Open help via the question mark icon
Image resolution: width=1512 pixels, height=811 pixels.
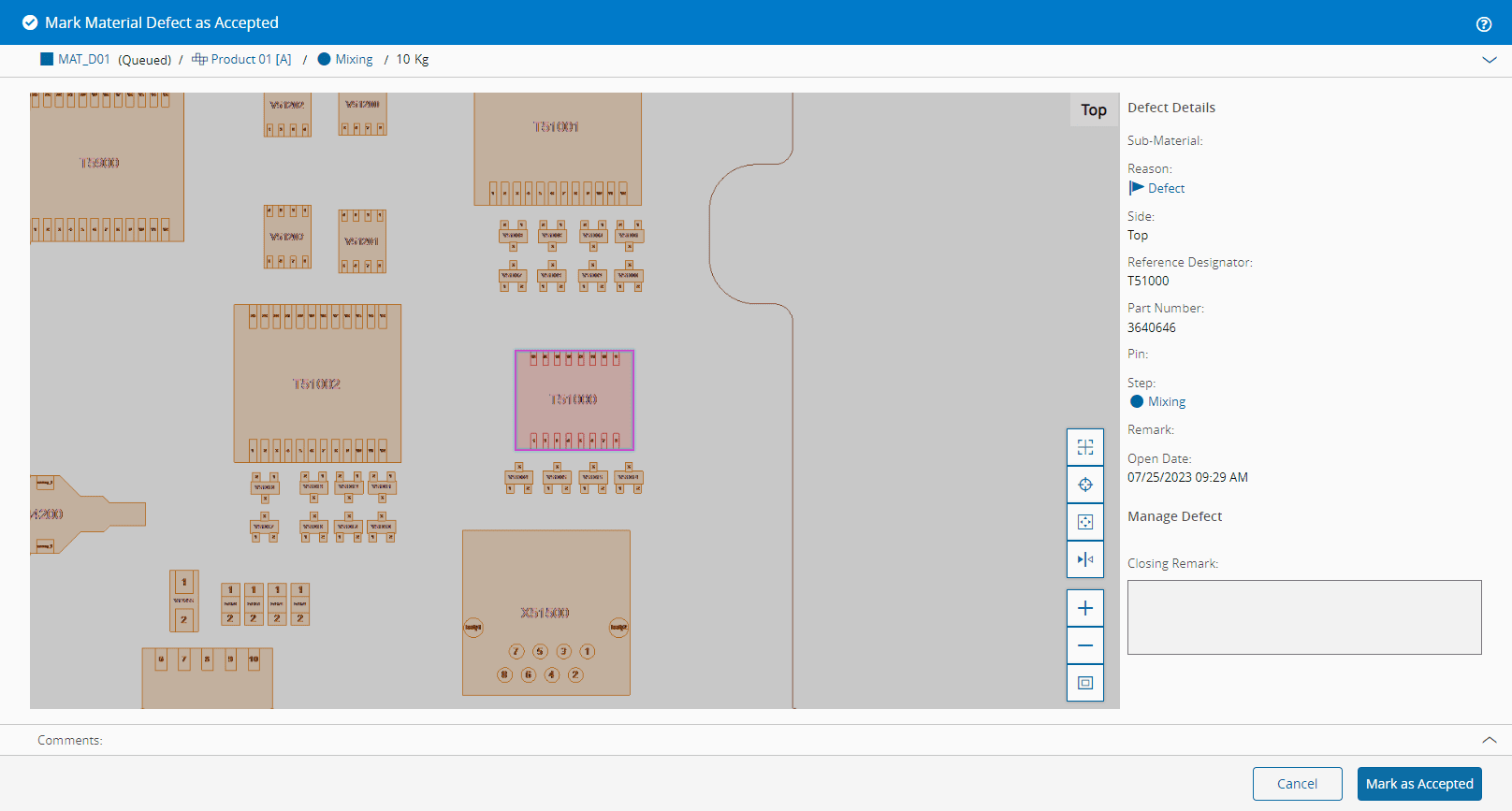1484,24
